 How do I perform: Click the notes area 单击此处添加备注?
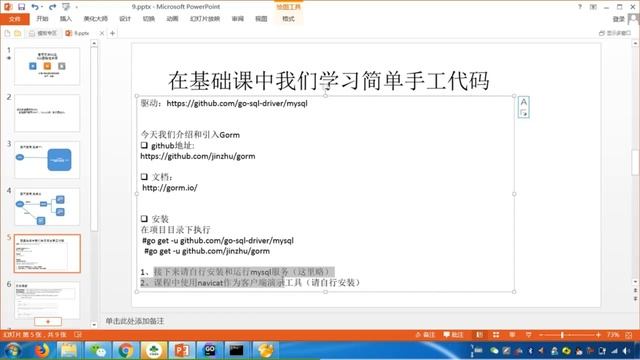point(135,321)
